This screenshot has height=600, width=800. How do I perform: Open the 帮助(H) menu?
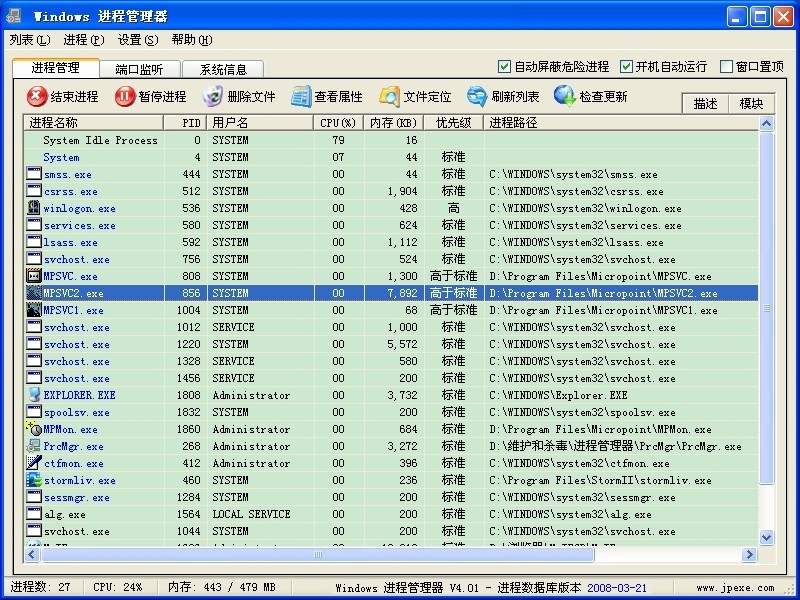point(192,40)
